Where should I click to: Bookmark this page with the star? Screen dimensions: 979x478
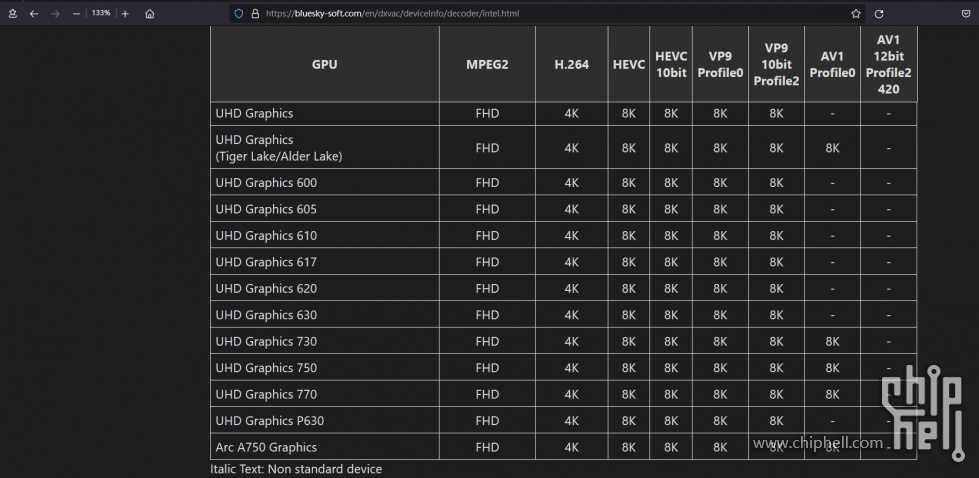click(x=856, y=13)
